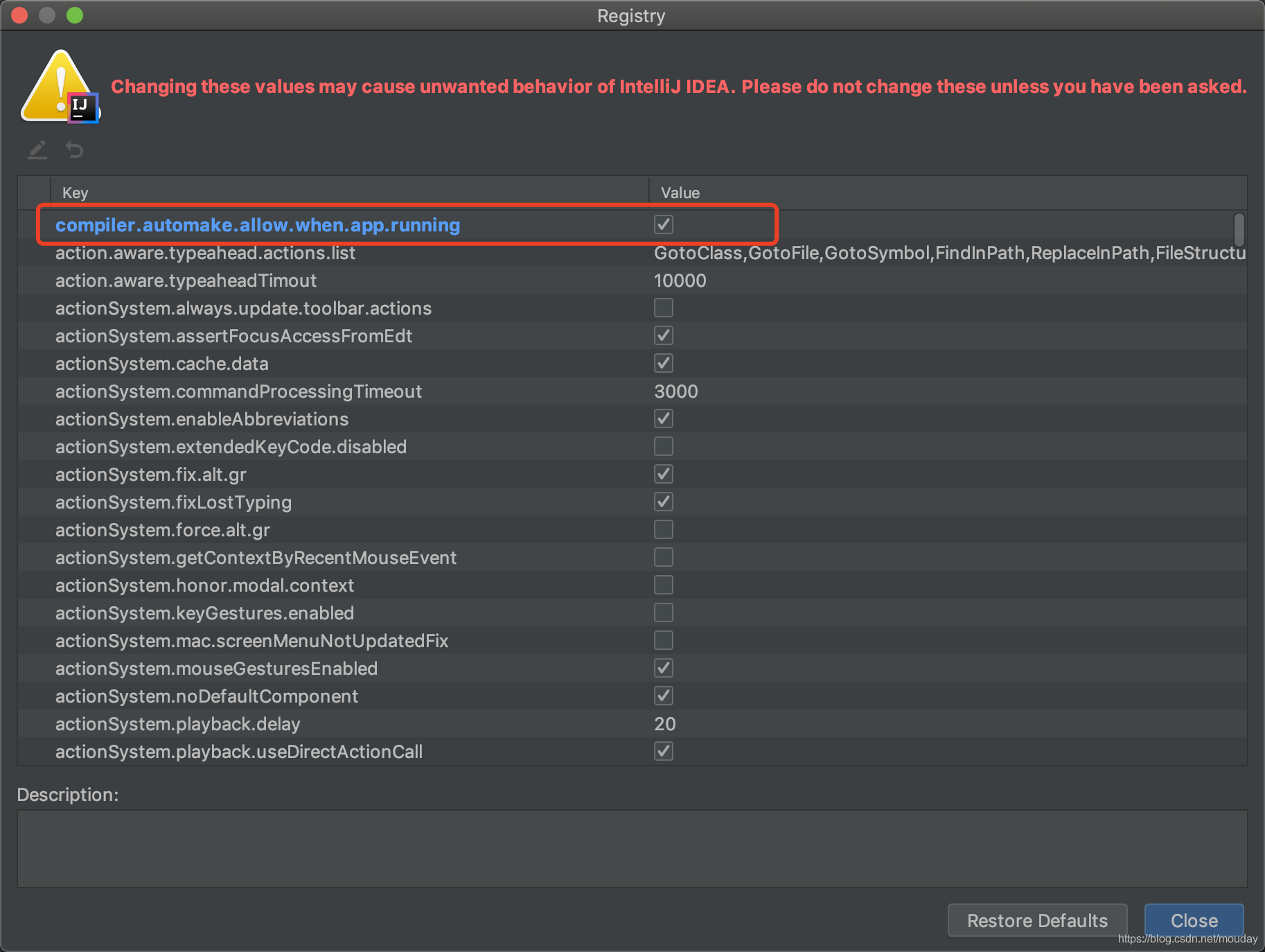Select actionSystem.enableAbbreviations key text

202,419
